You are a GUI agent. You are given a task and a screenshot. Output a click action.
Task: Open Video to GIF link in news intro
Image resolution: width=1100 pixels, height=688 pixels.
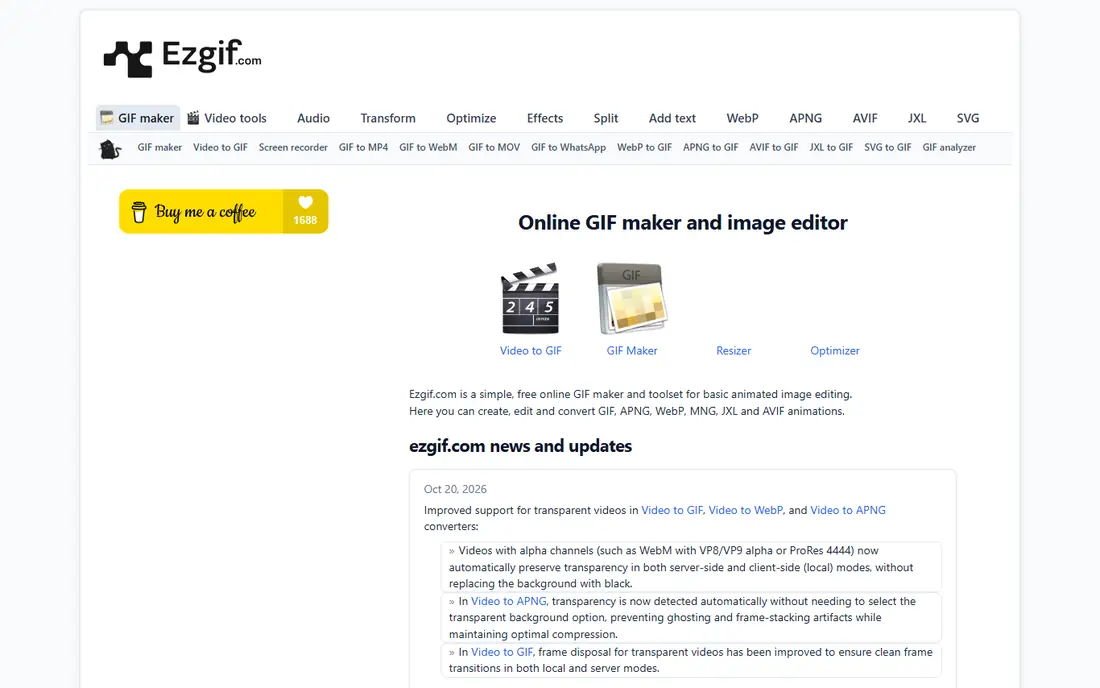point(671,510)
